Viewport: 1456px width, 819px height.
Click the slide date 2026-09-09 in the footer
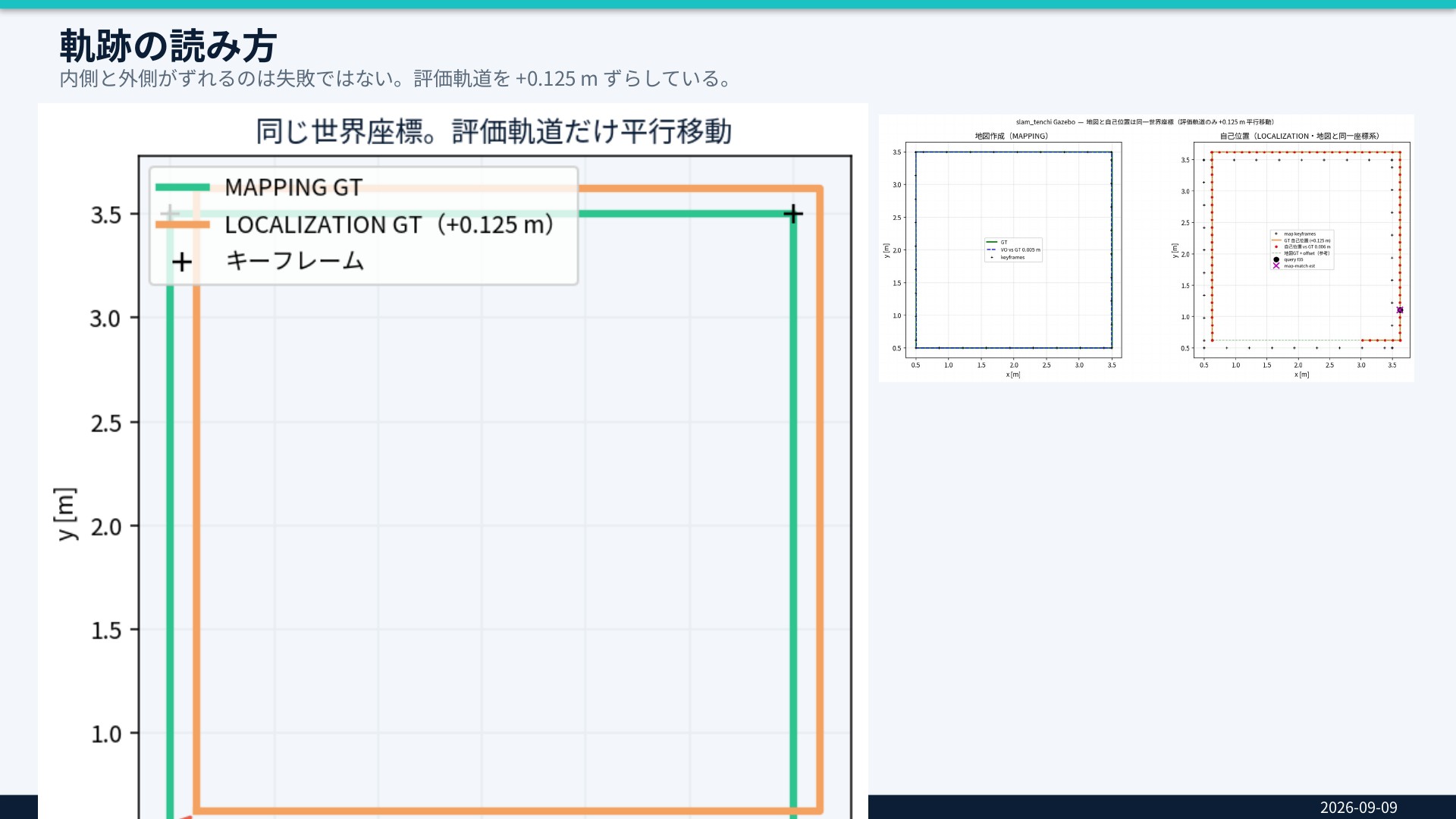1358,808
